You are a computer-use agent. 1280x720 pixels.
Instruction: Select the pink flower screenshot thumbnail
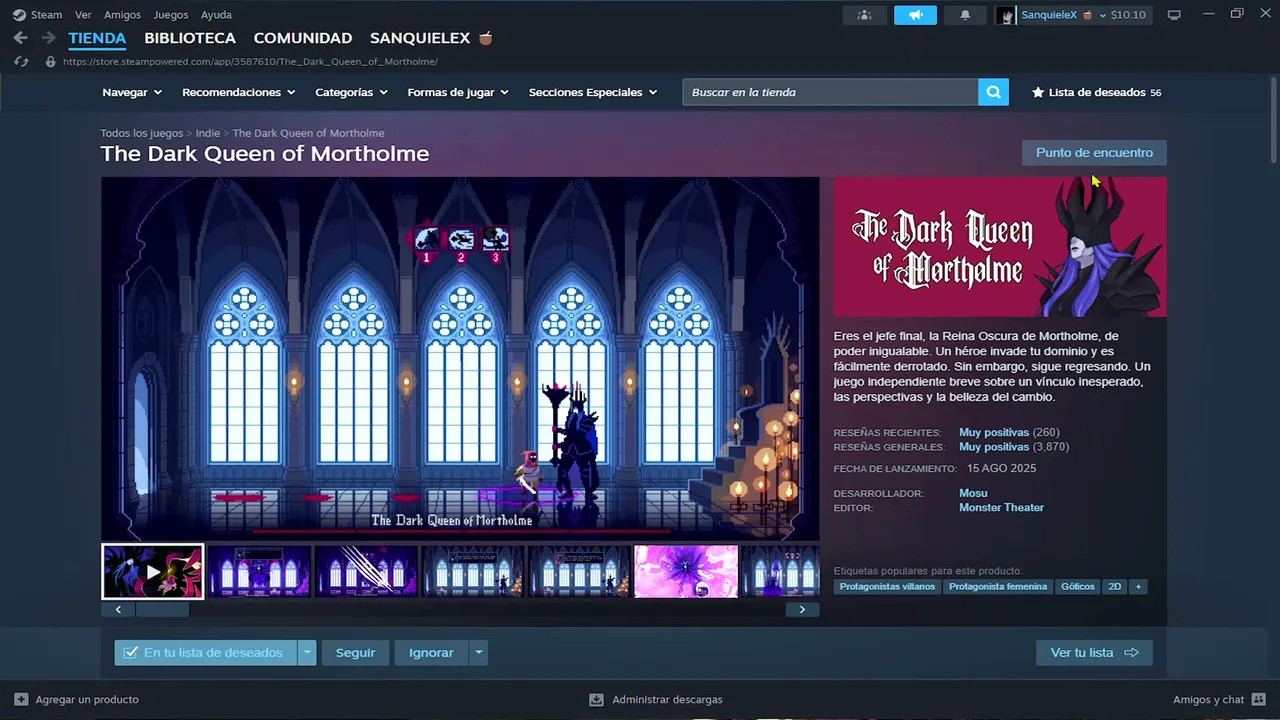tap(686, 571)
